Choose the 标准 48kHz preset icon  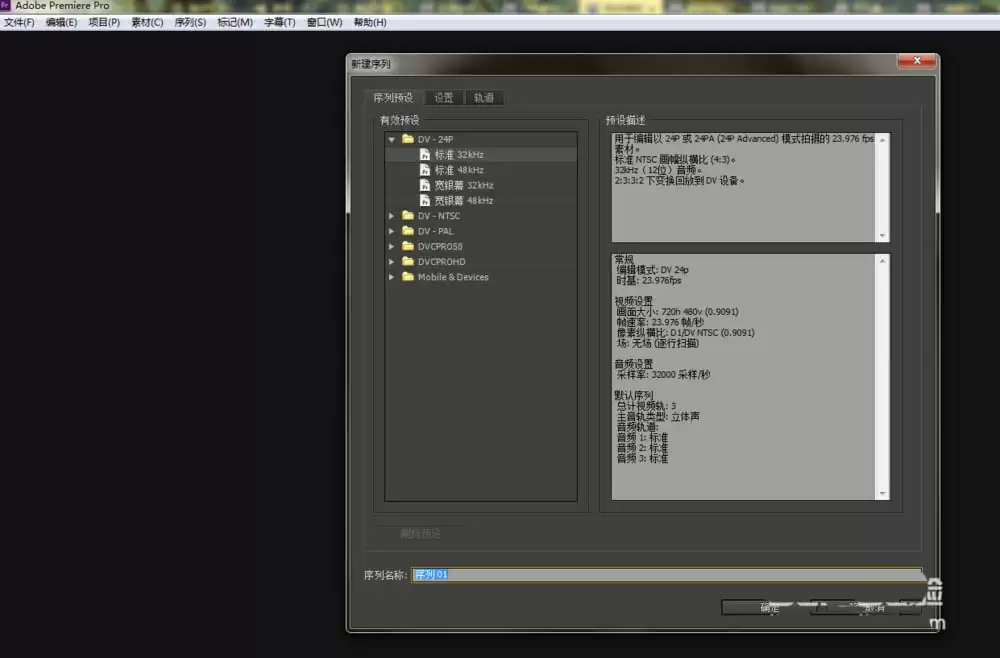425,170
